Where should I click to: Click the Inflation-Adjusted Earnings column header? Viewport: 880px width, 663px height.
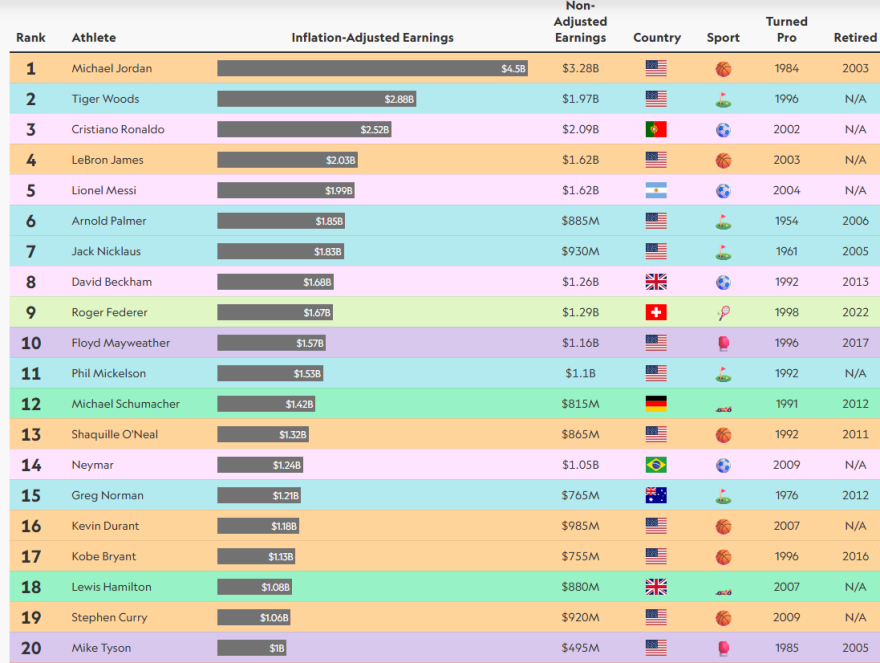[x=372, y=38]
